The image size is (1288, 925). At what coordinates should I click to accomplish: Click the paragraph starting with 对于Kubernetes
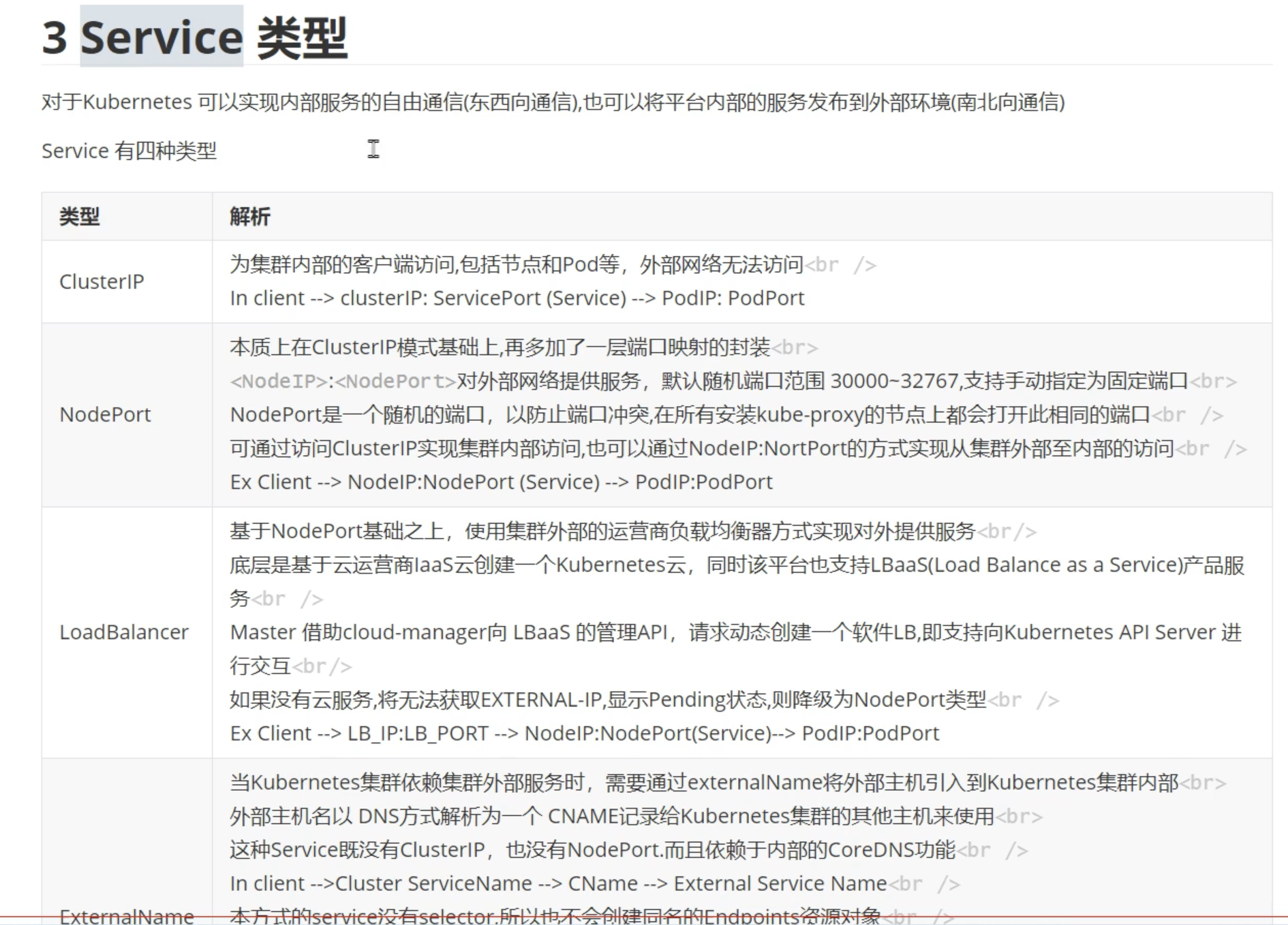(552, 102)
